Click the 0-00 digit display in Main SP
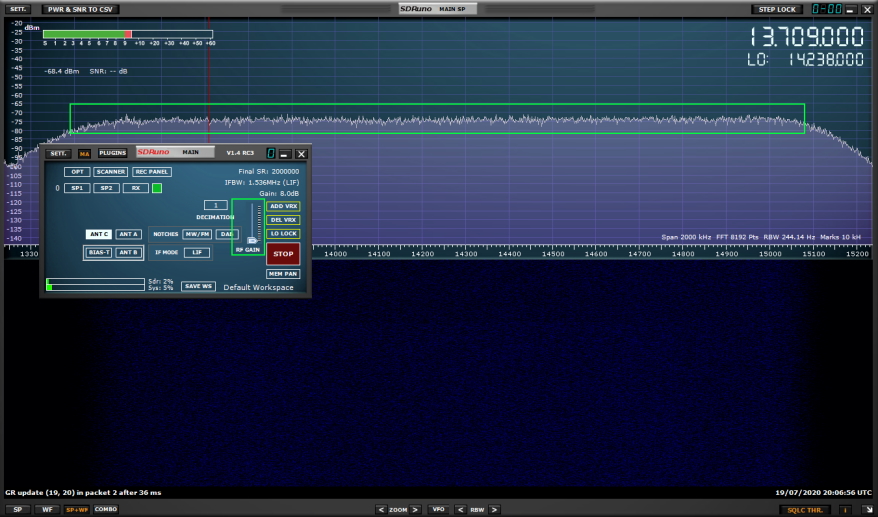 click(827, 9)
